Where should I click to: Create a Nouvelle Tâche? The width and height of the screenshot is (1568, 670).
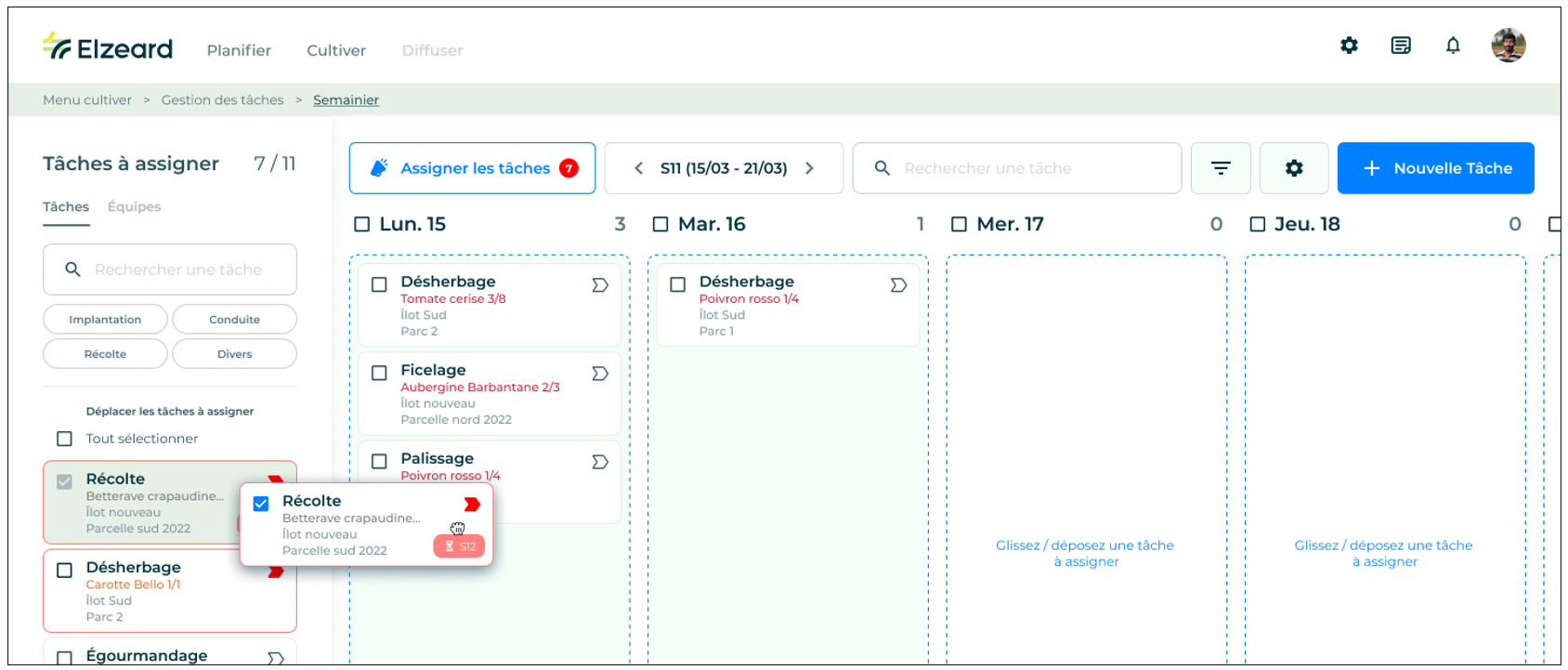[x=1435, y=168]
